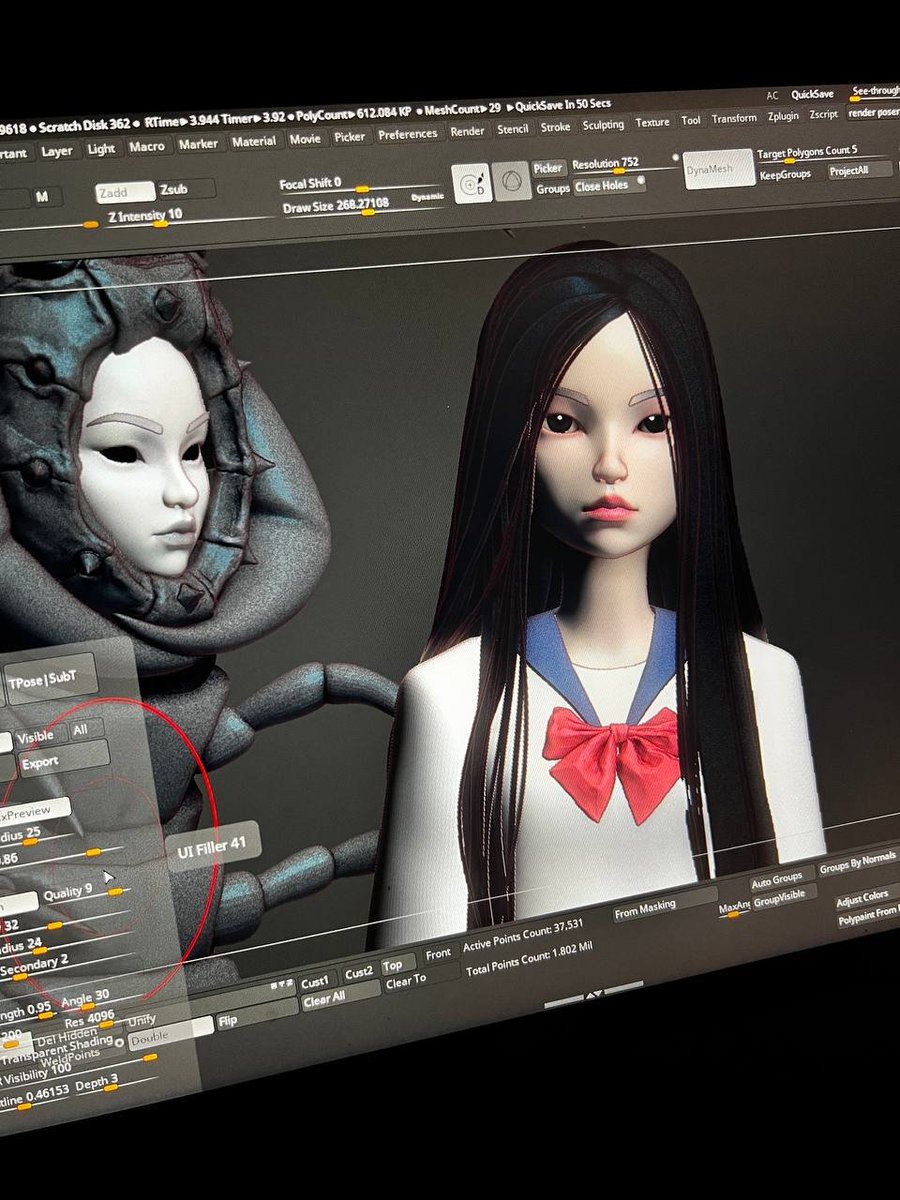Image resolution: width=900 pixels, height=1200 pixels.
Task: Click the QuickSave button
Action: pyautogui.click(x=812, y=94)
